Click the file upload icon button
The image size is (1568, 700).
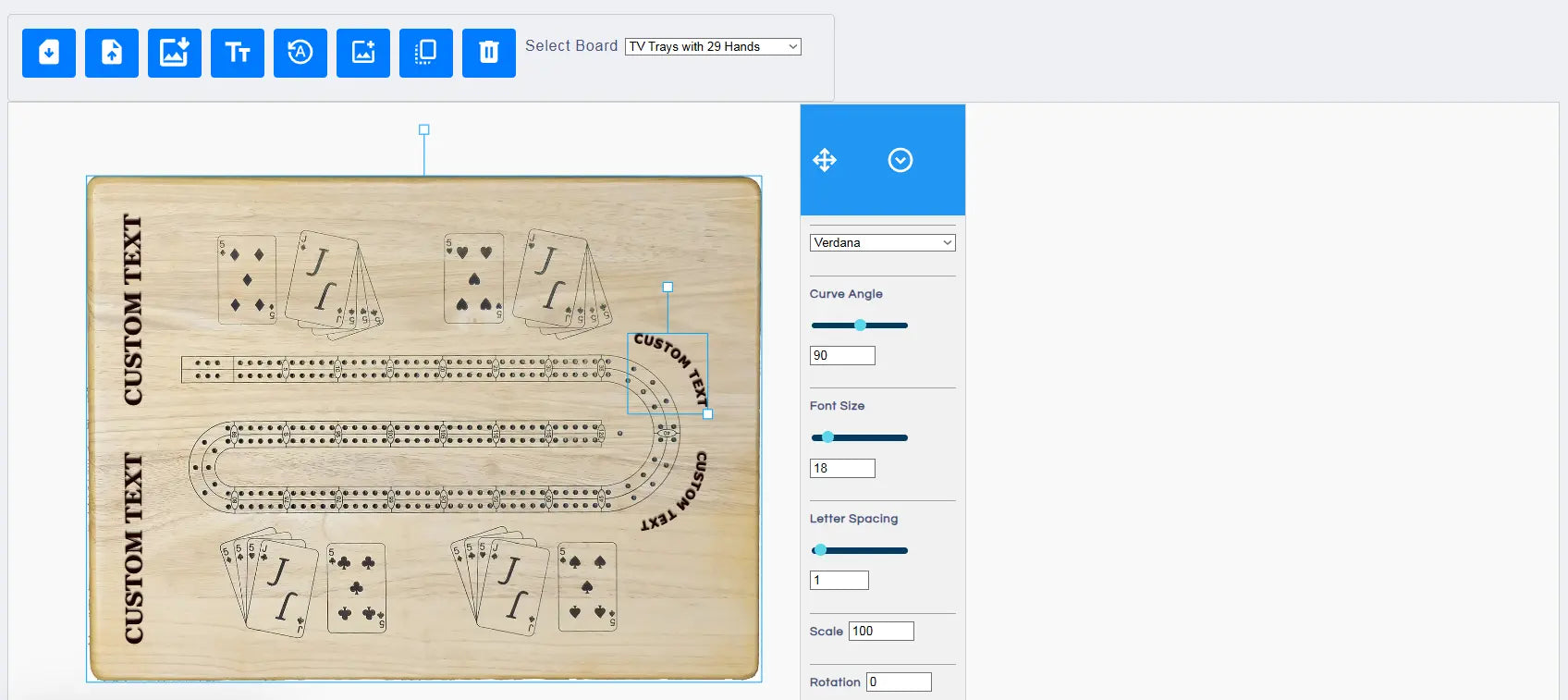point(112,53)
